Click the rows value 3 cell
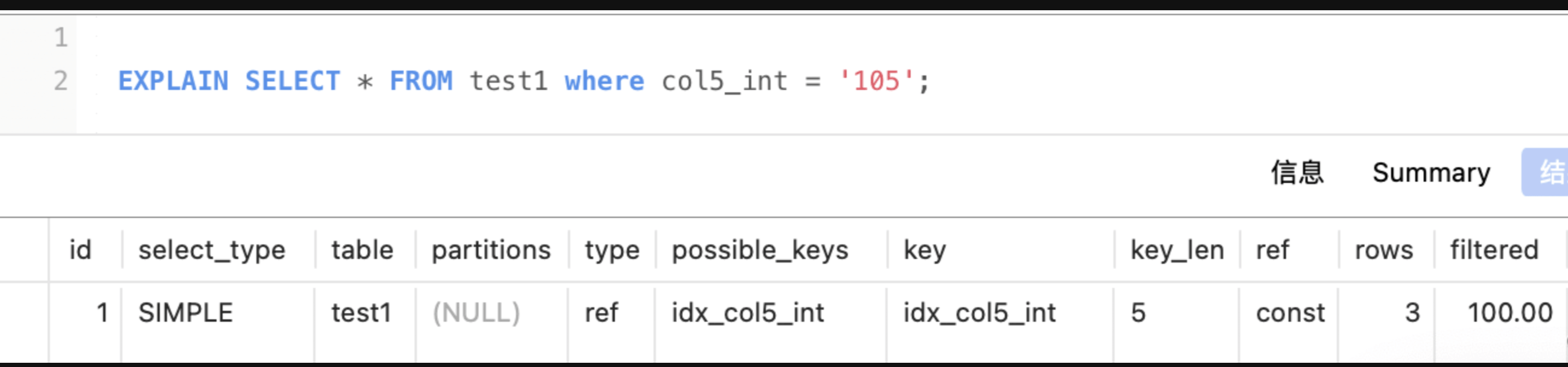 (1412, 313)
